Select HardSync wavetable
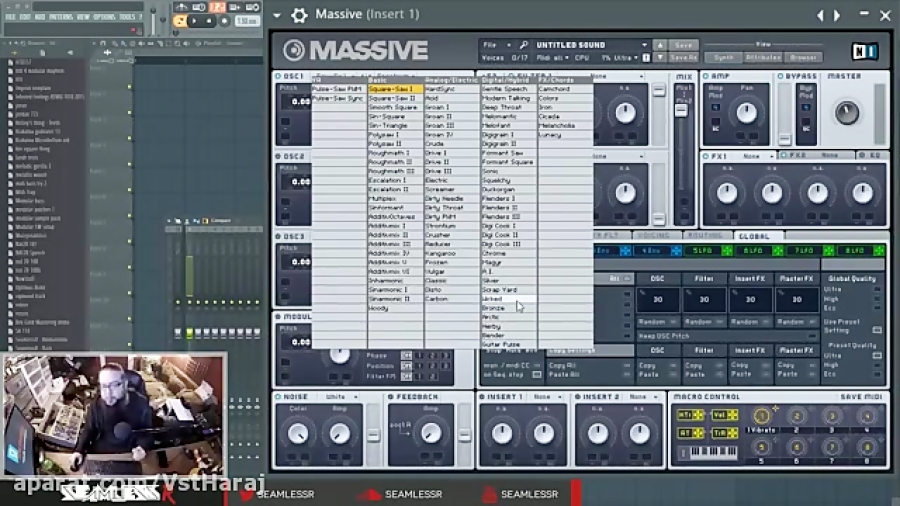Viewport: 900px width, 506px height. [451, 89]
